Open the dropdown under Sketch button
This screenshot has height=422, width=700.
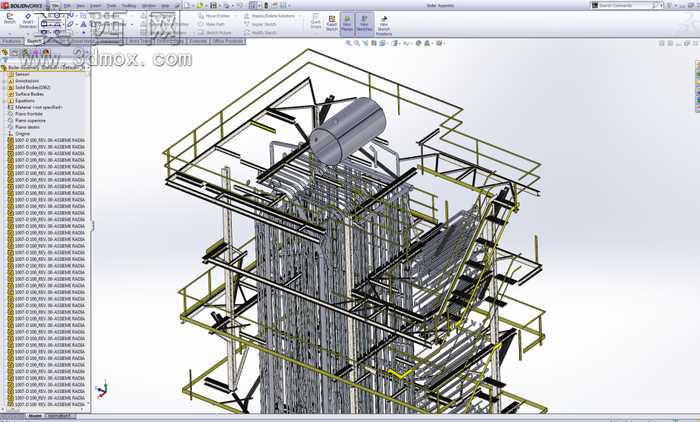[9, 33]
